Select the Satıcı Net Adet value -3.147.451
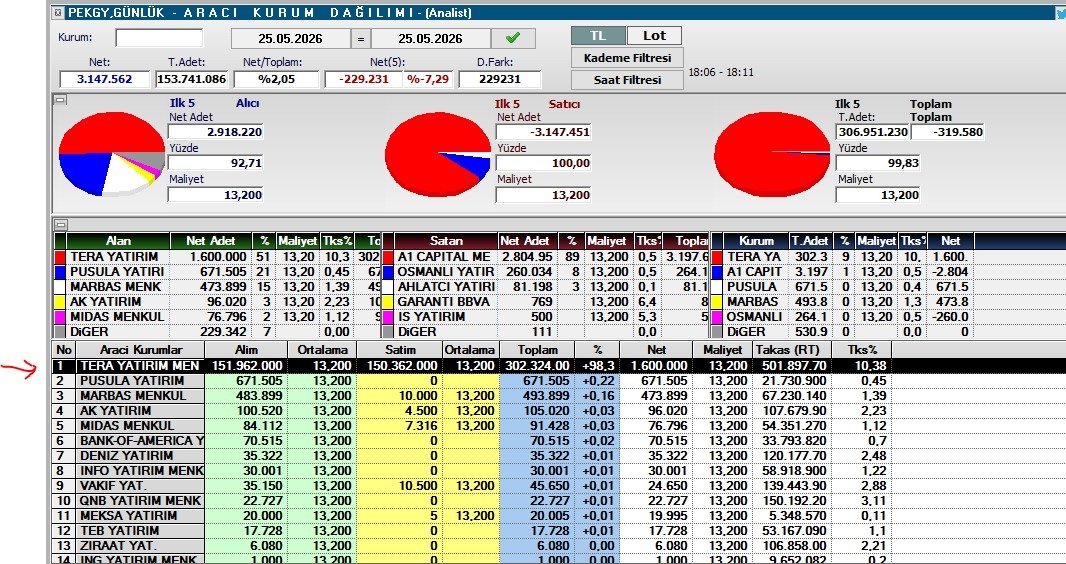The width and height of the screenshot is (1066, 564). point(543,132)
